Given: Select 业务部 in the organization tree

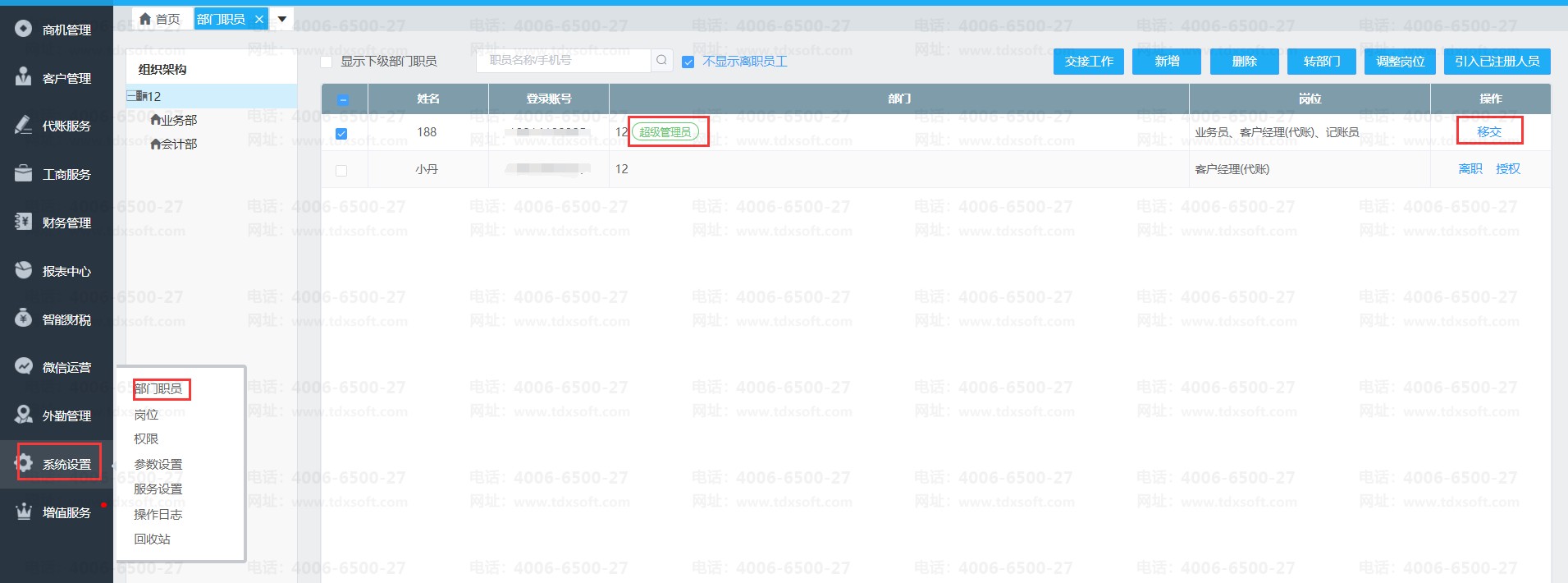Looking at the screenshot, I should coord(178,120).
